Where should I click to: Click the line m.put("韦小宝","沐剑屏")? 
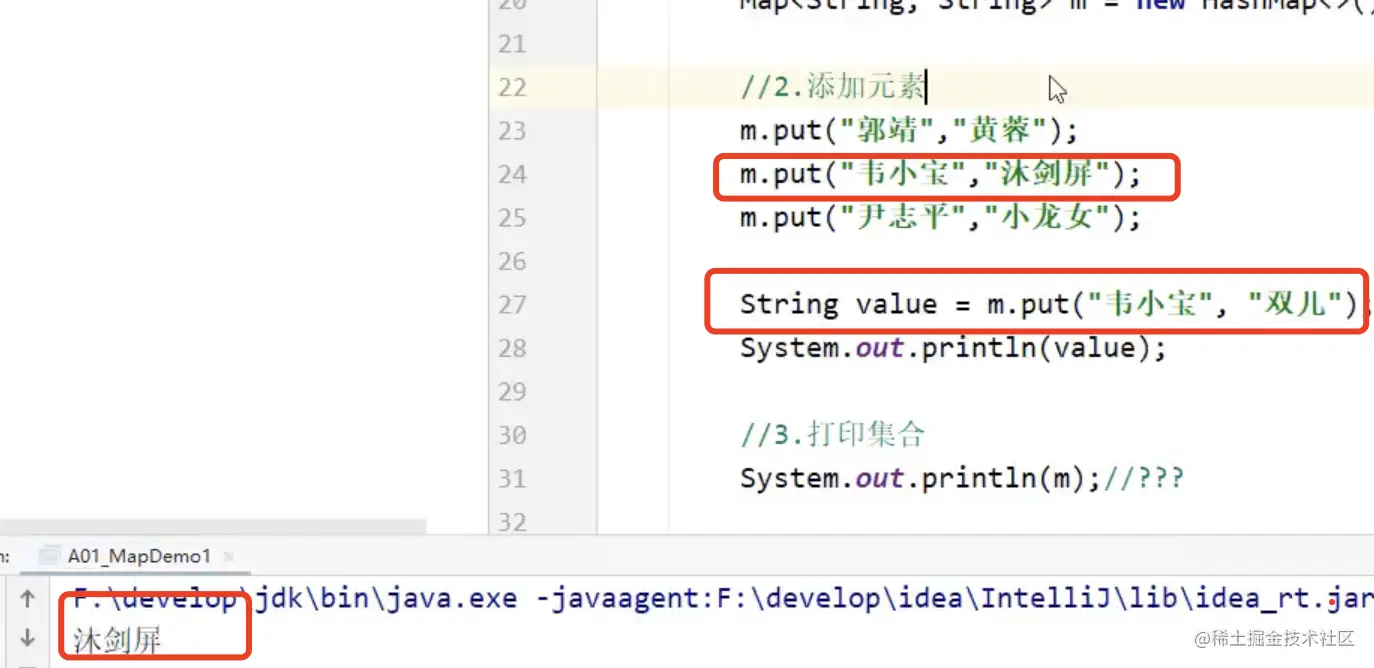point(940,174)
